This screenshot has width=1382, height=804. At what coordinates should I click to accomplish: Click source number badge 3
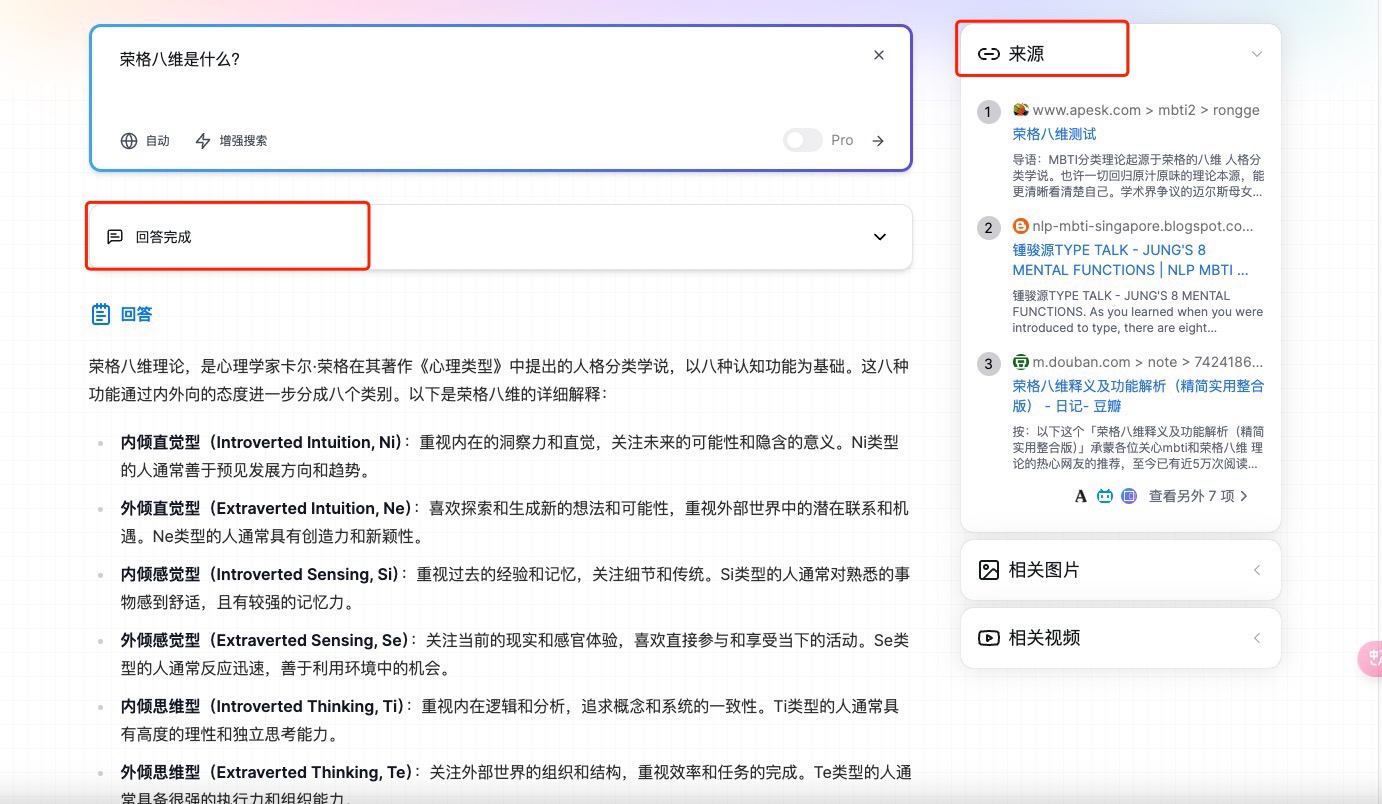pyautogui.click(x=988, y=364)
